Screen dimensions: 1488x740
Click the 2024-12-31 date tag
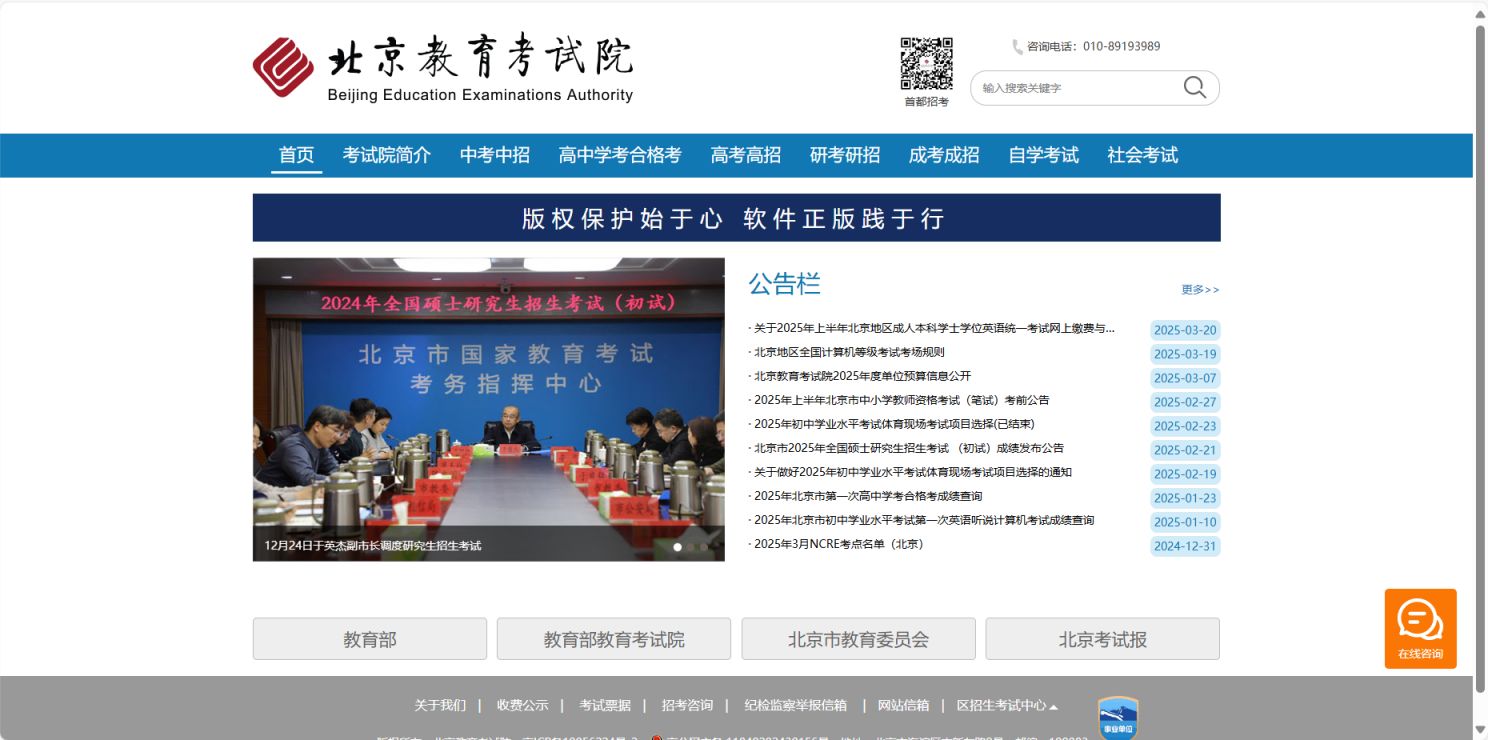coord(1185,547)
